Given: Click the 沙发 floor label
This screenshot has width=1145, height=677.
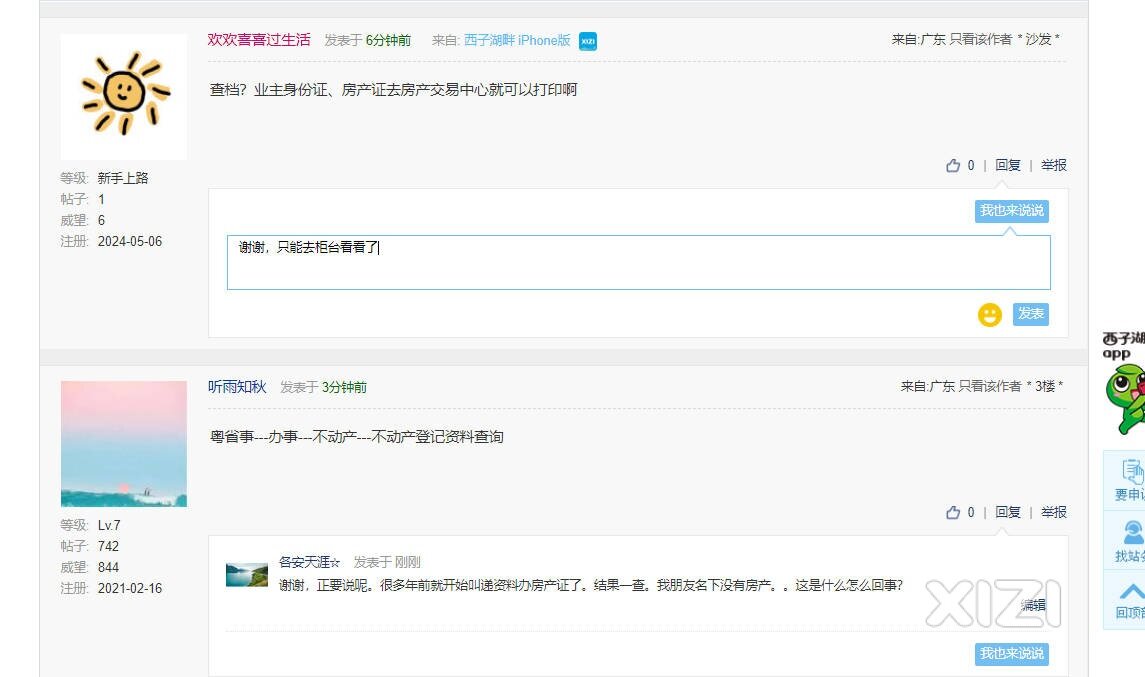Looking at the screenshot, I should coord(1038,39).
